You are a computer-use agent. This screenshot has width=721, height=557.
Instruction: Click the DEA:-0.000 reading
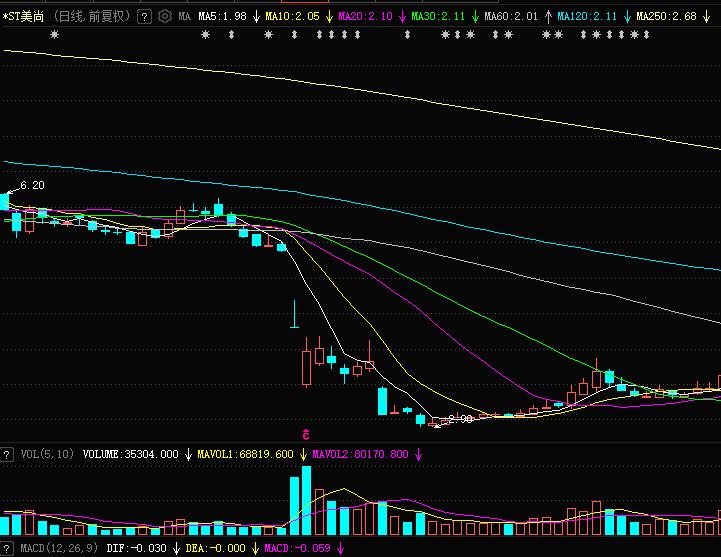(216, 548)
